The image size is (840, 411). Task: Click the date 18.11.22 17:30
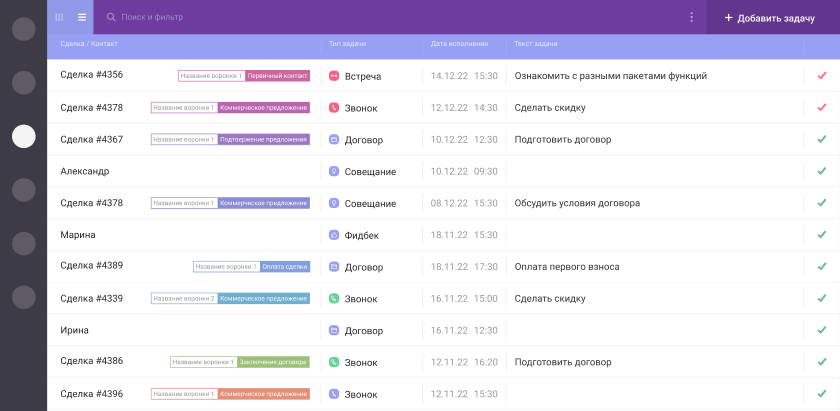tap(464, 266)
